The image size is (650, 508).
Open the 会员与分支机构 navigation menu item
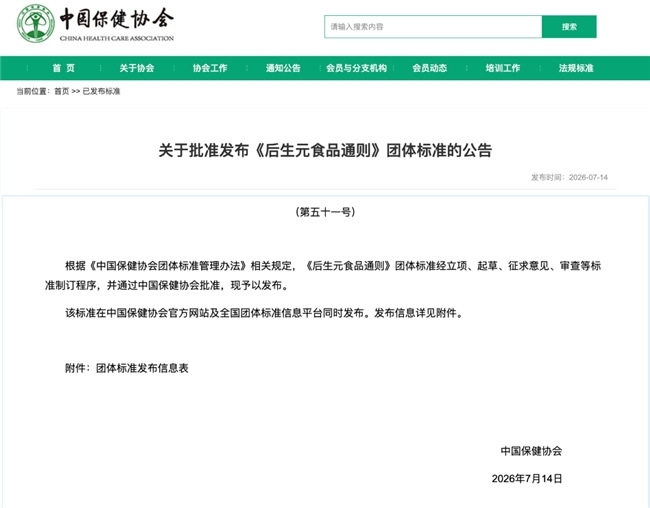click(357, 68)
